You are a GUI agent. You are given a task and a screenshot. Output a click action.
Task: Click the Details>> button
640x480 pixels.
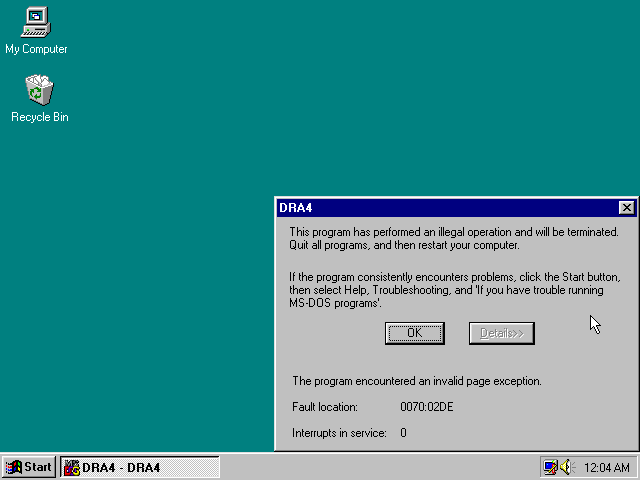tap(502, 333)
